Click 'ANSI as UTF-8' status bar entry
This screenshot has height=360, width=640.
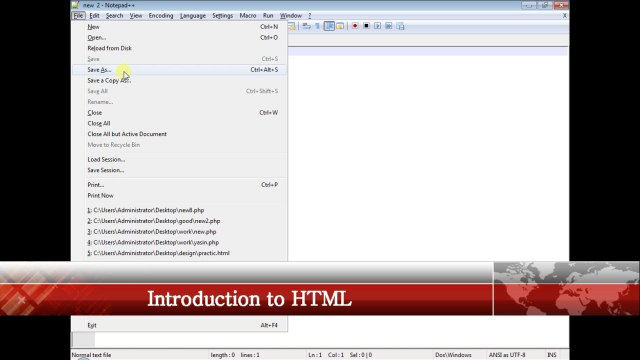pos(507,355)
